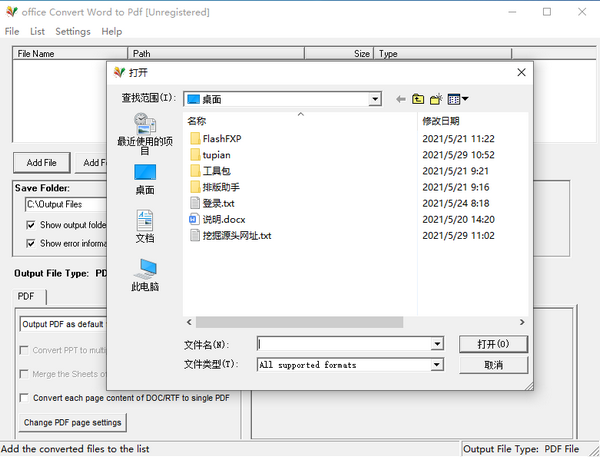Image resolution: width=600 pixels, height=457 pixels.
Task: Toggle the Show error information checkbox
Action: (x=31, y=243)
